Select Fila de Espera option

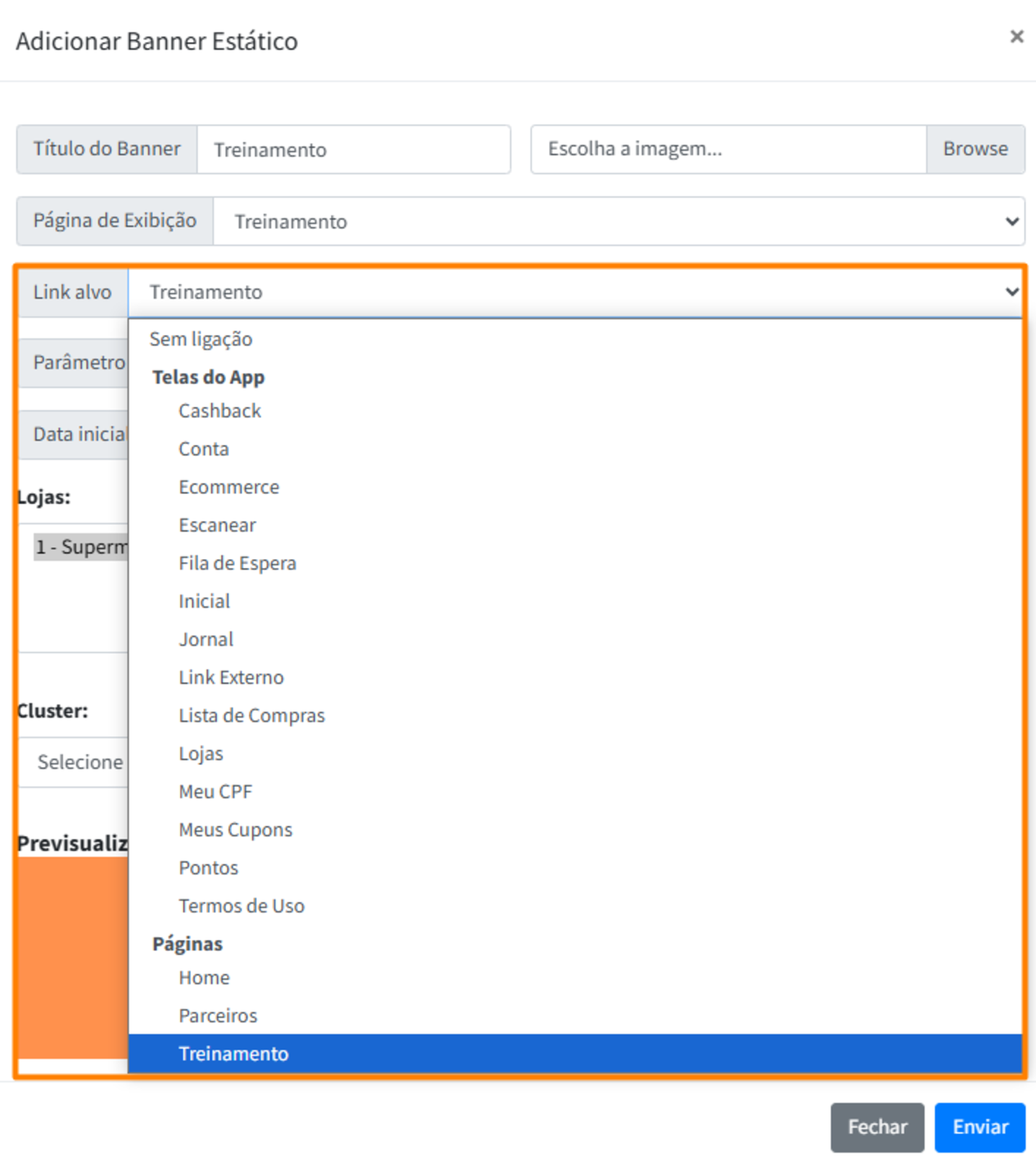(237, 563)
